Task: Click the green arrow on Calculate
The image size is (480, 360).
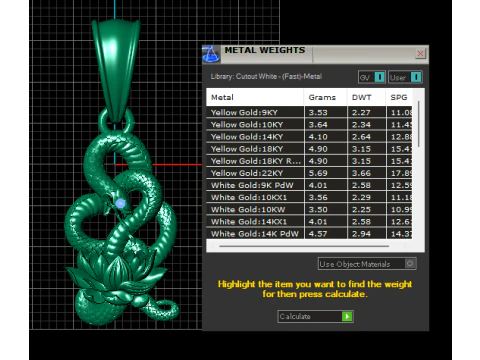Action: [347, 316]
